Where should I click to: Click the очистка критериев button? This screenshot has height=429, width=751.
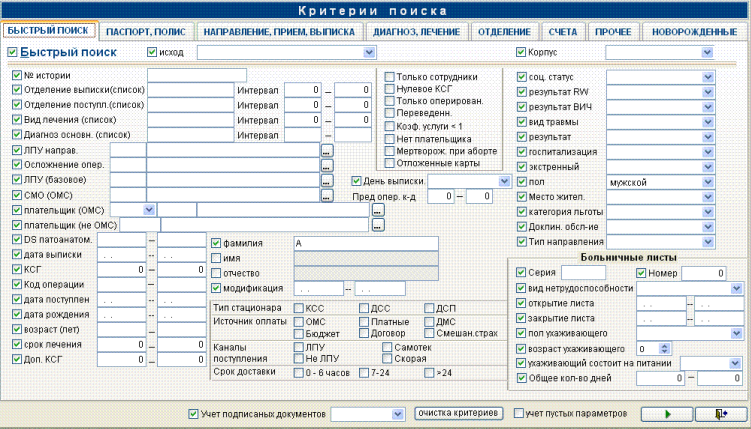(x=458, y=413)
